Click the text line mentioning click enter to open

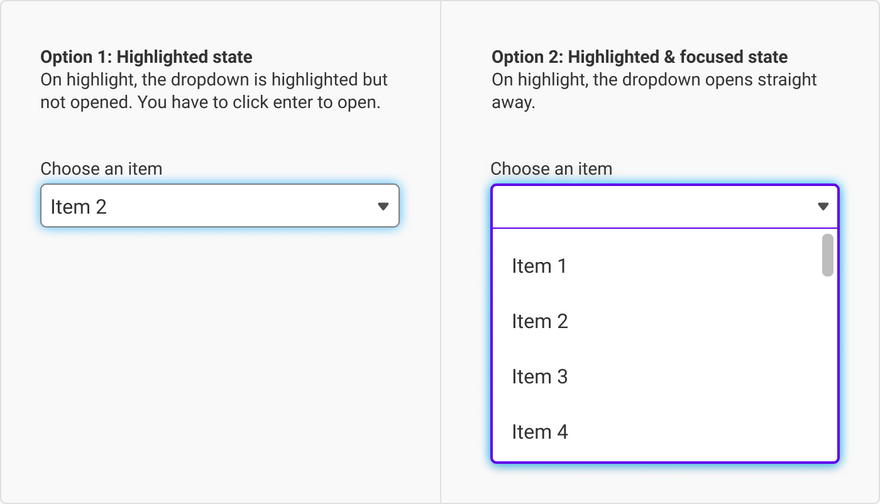(x=210, y=102)
